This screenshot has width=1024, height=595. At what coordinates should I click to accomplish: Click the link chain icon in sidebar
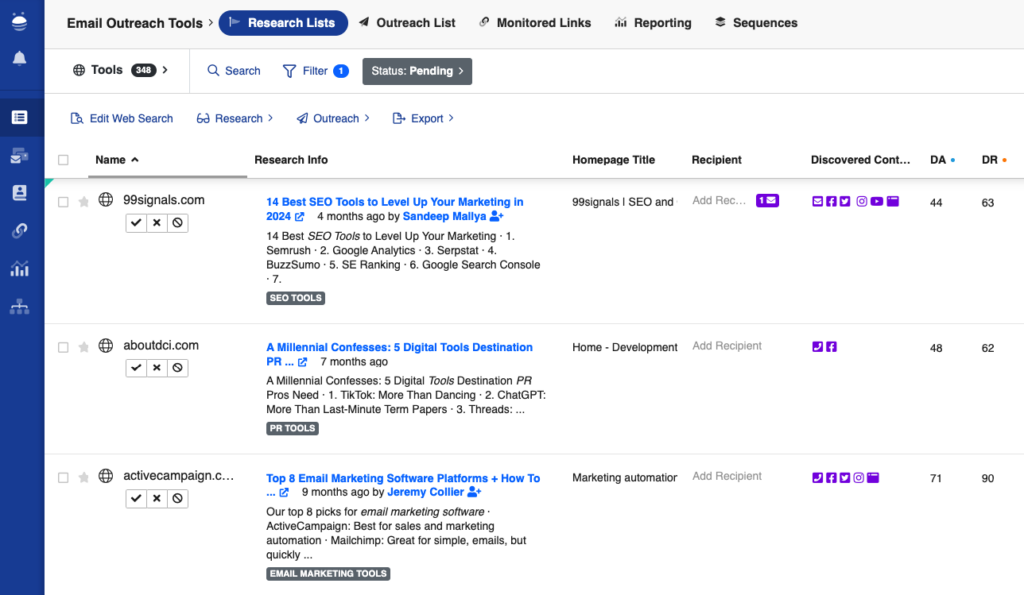[x=19, y=231]
